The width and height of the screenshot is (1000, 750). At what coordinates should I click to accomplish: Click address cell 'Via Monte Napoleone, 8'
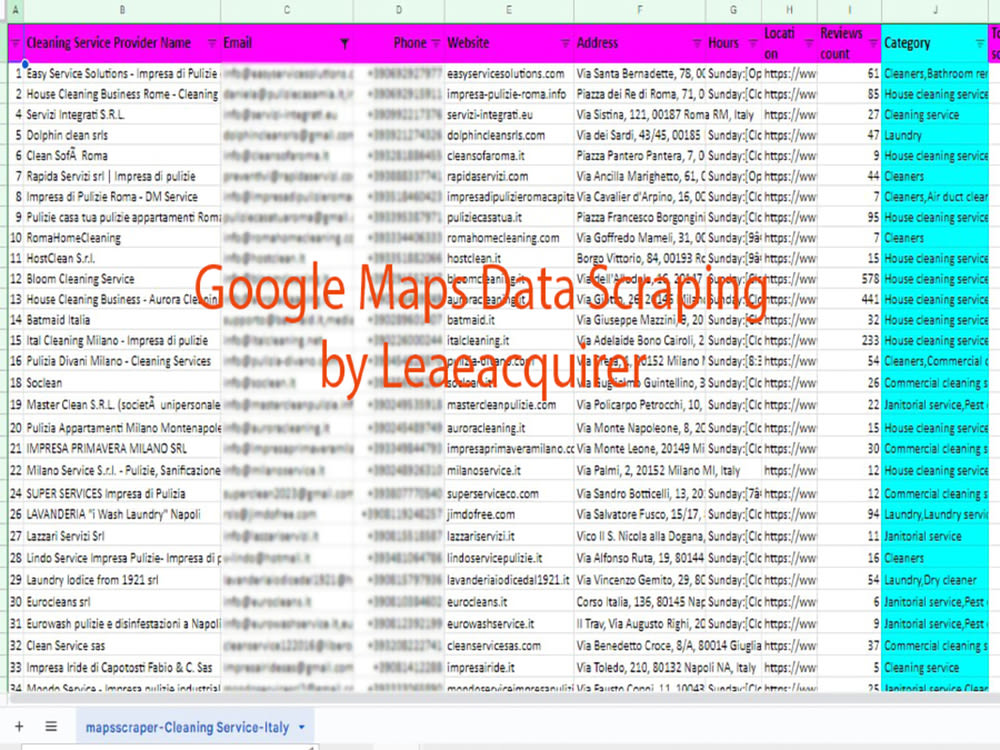[x=640, y=427]
